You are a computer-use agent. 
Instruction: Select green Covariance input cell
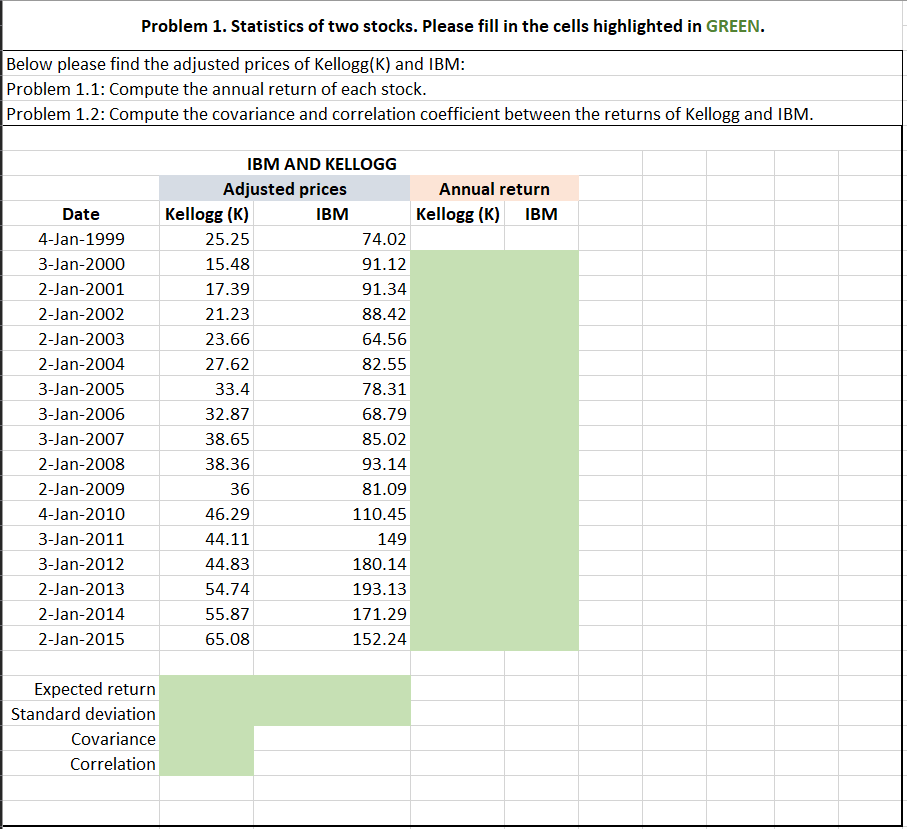click(207, 738)
